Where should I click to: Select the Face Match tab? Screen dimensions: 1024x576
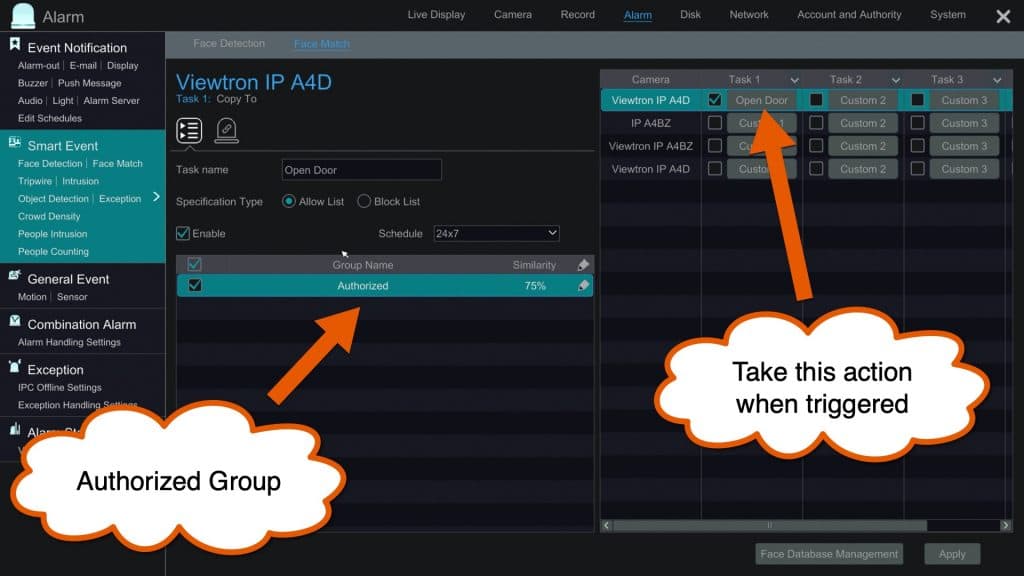pos(321,44)
